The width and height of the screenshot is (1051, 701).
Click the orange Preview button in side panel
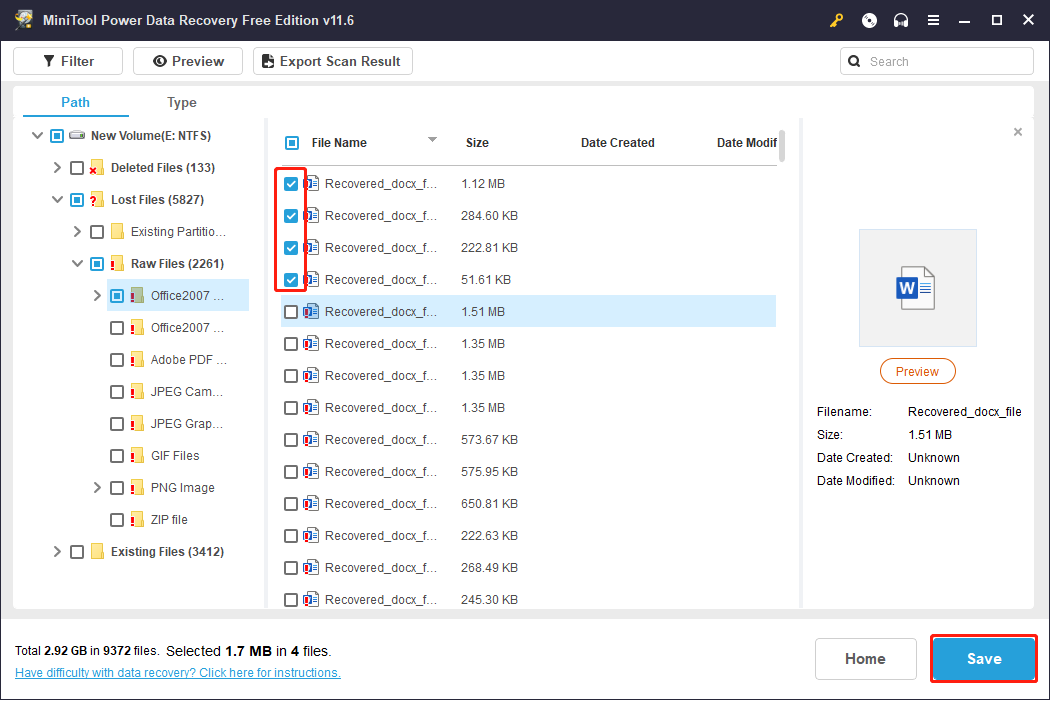(x=918, y=371)
